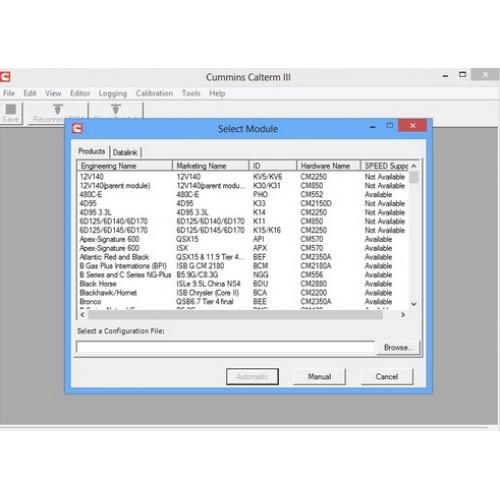Click the Manual button
The width and height of the screenshot is (500, 500).
(319, 376)
